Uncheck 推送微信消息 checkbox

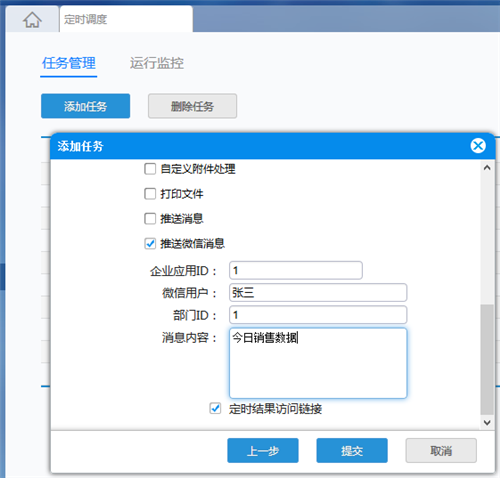(150, 244)
